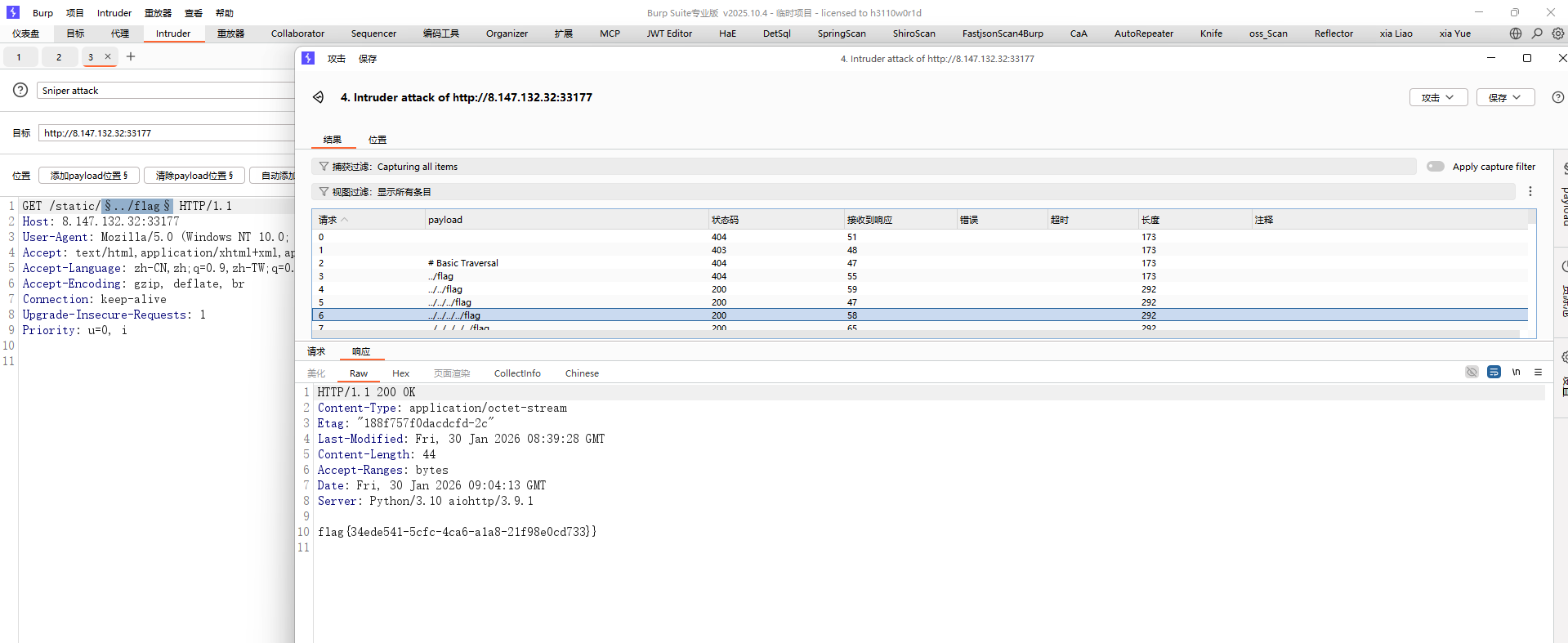Switch to the Sequencer tab
Image resolution: width=1568 pixels, height=643 pixels.
pyautogui.click(x=373, y=33)
